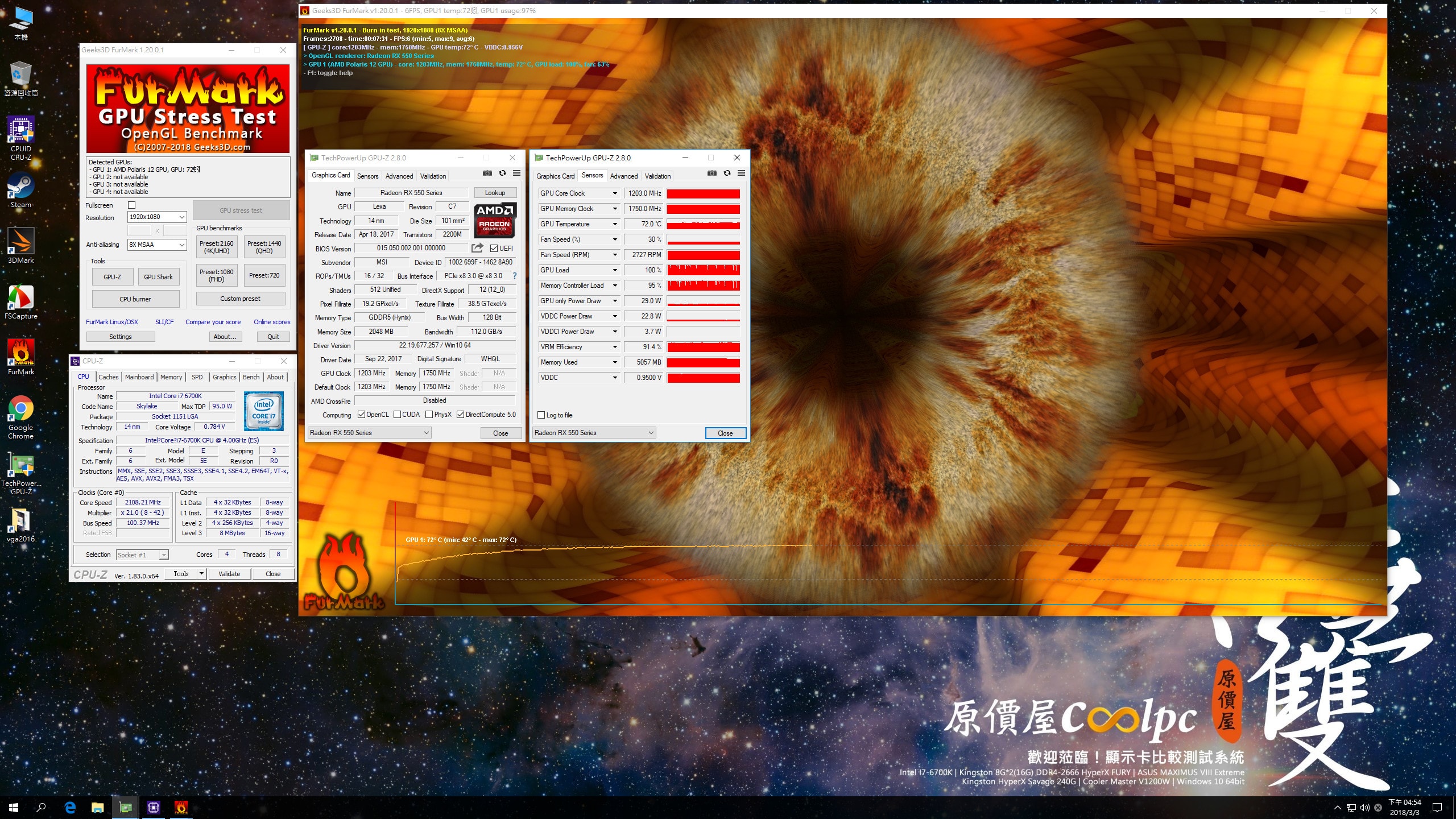Switch to the Caches tab in CPU-Z
Viewport: 1456px width, 819px height.
(x=108, y=377)
